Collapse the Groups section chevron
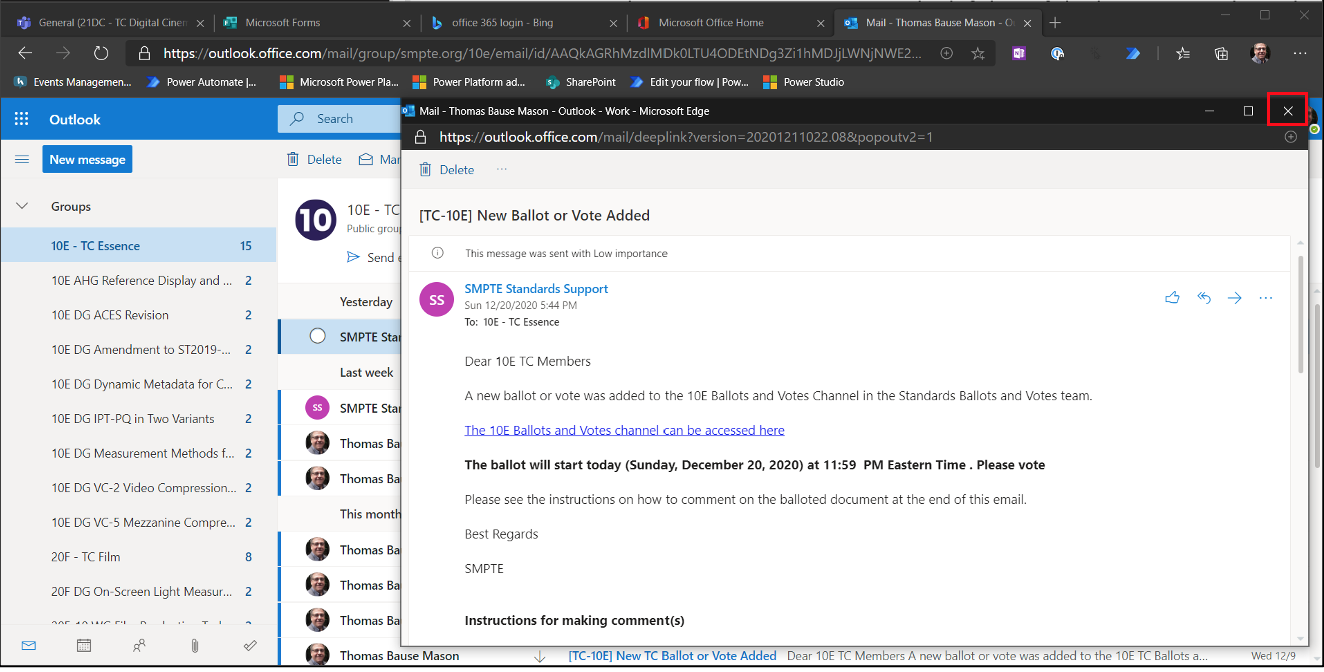The height and width of the screenshot is (672, 1324). click(x=21, y=206)
